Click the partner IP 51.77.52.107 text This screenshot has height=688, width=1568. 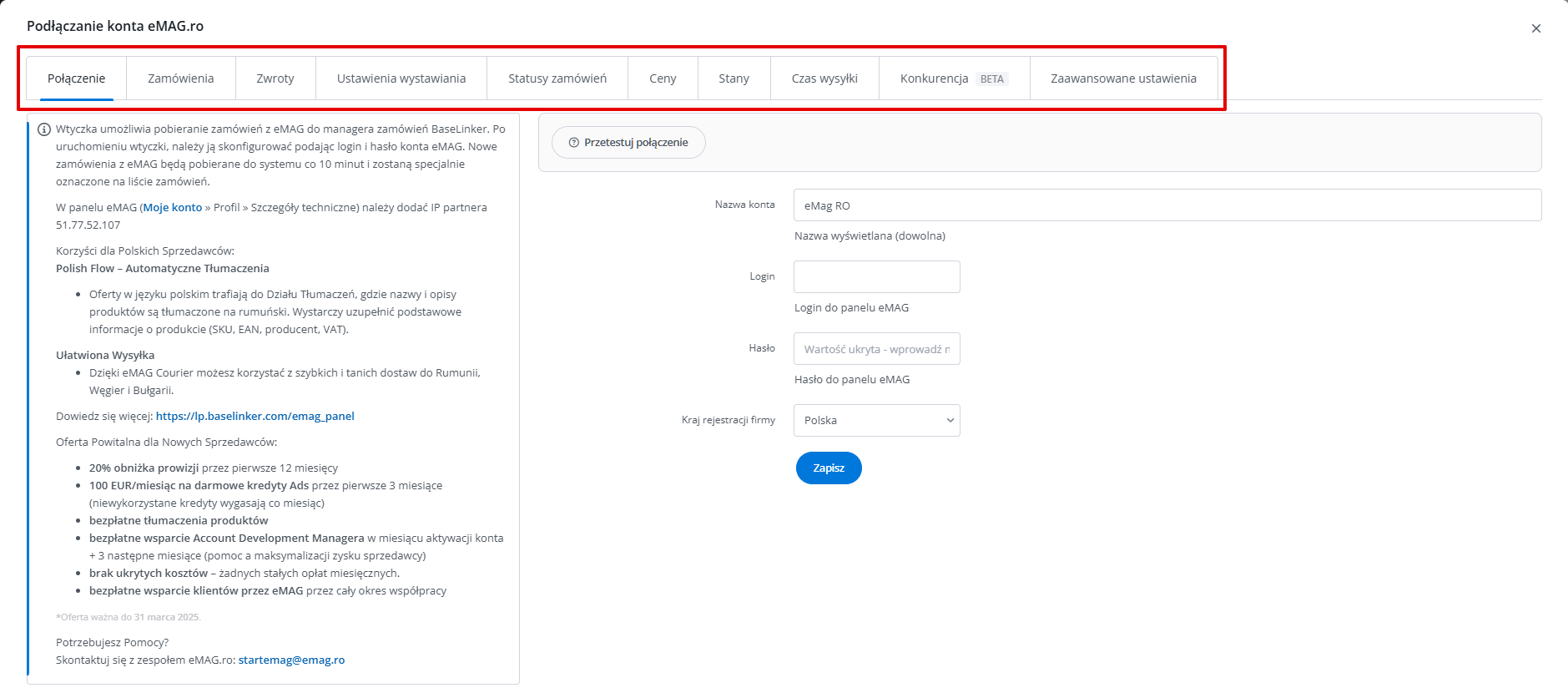88,225
